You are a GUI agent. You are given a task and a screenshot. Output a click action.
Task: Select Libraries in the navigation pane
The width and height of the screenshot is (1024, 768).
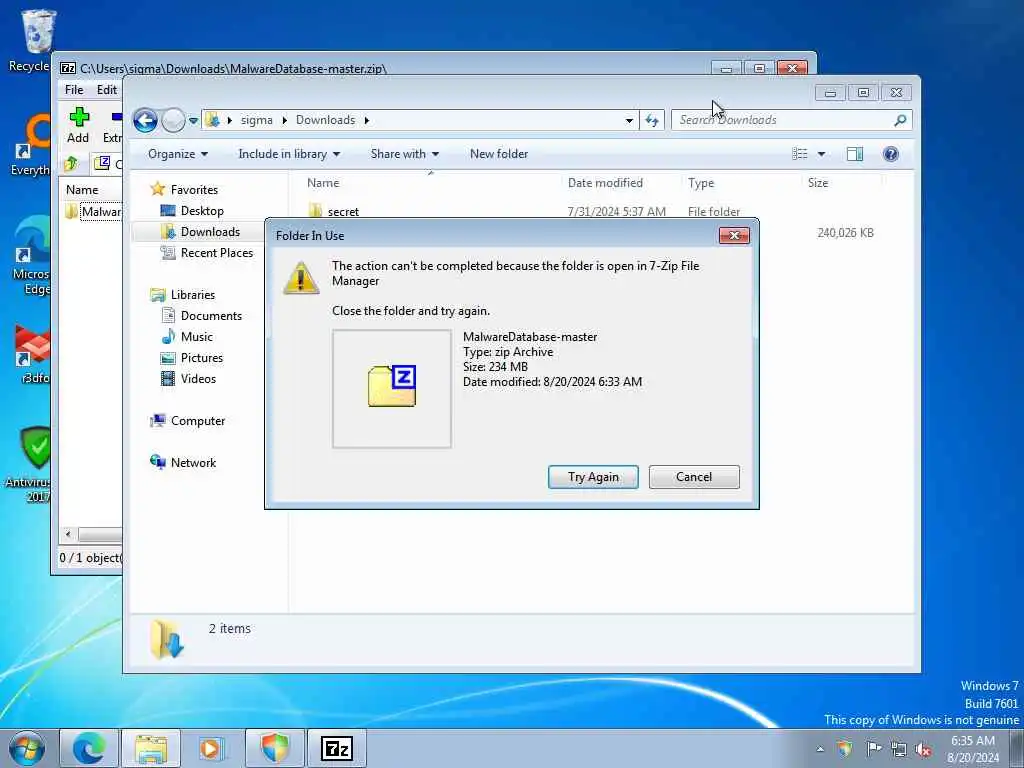click(193, 295)
